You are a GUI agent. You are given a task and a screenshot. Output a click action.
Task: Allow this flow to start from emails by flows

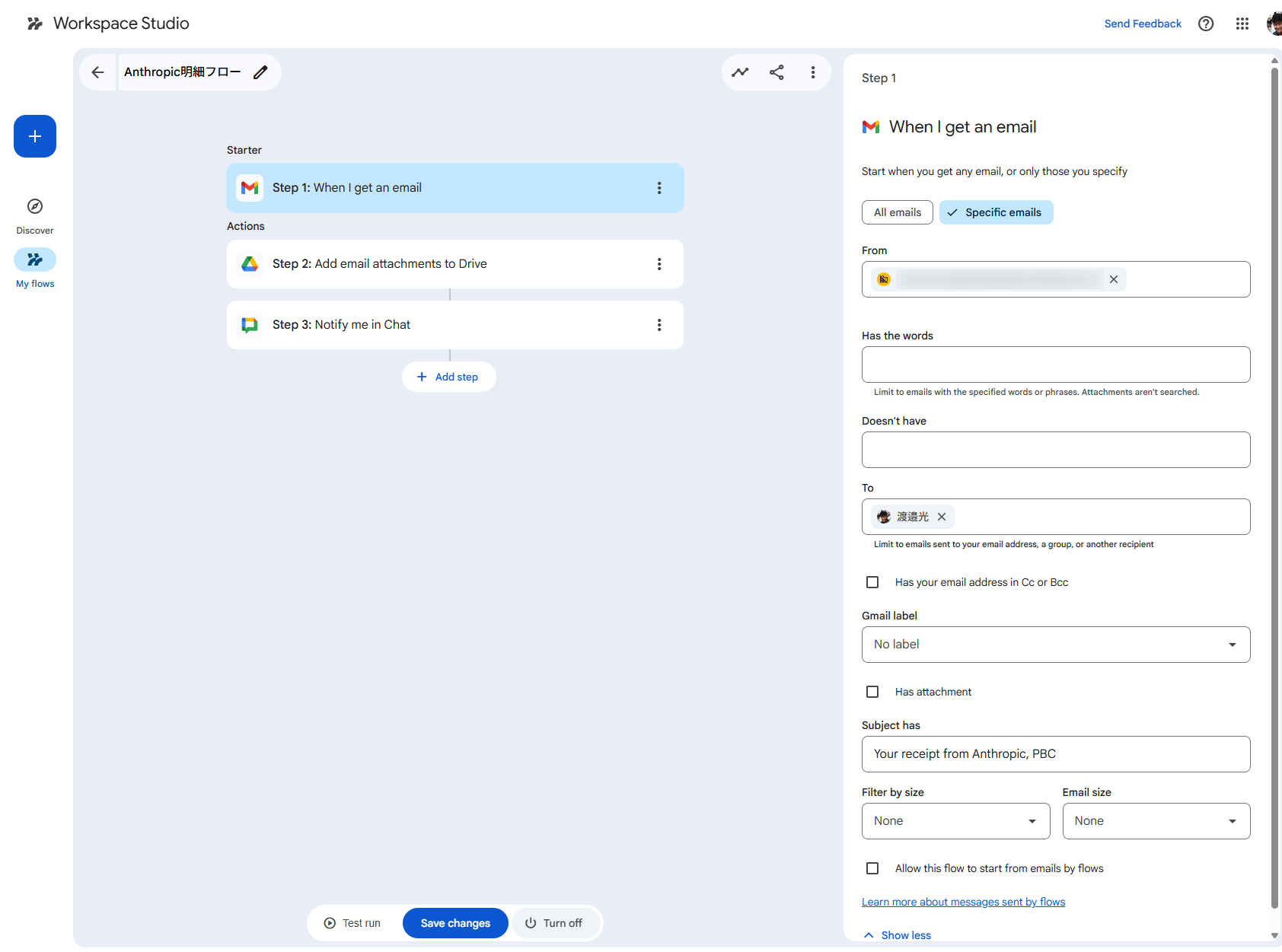click(872, 868)
